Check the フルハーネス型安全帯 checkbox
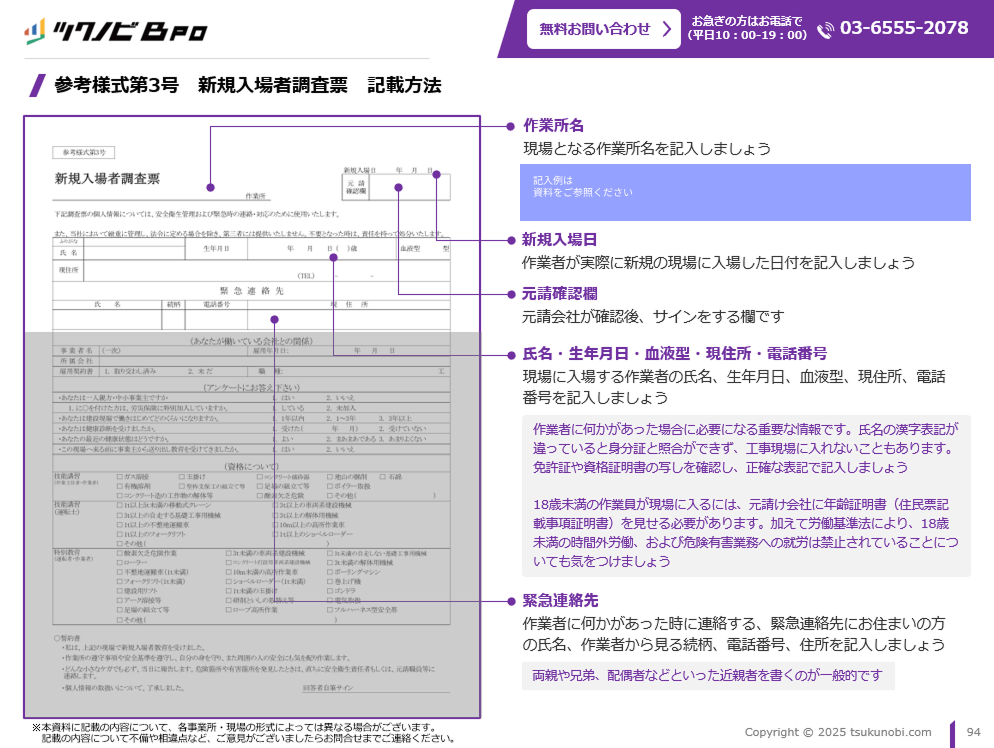This screenshot has height=748, width=994. [330, 610]
